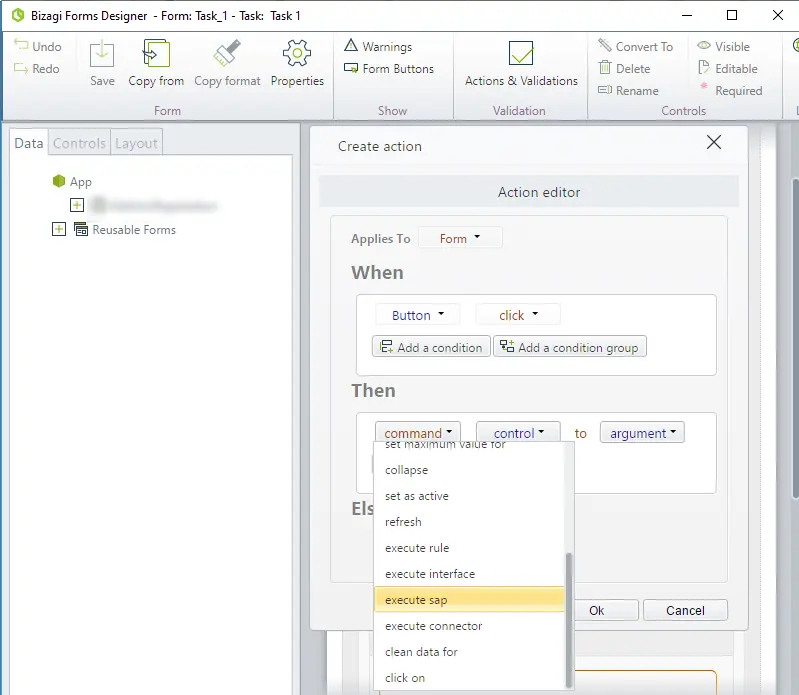
Task: Cancel the Create action dialog
Action: (685, 610)
